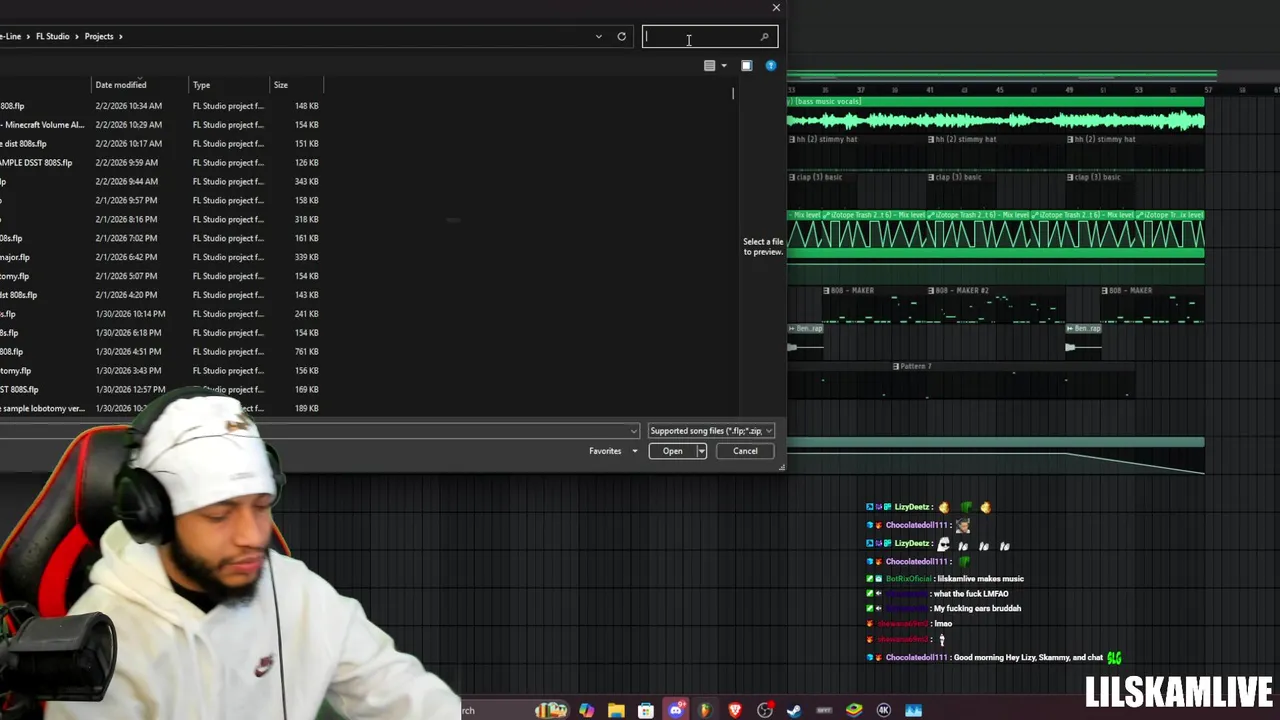Click the file list vertical scrollbar thumb

pyautogui.click(x=733, y=93)
